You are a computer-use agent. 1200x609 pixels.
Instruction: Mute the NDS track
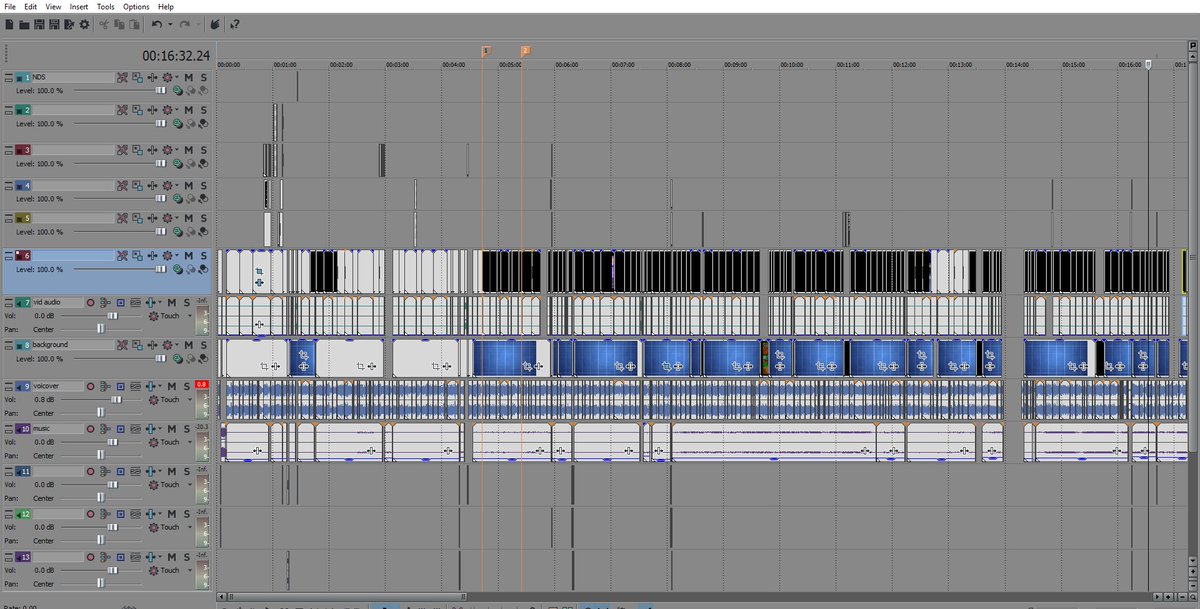pos(189,77)
